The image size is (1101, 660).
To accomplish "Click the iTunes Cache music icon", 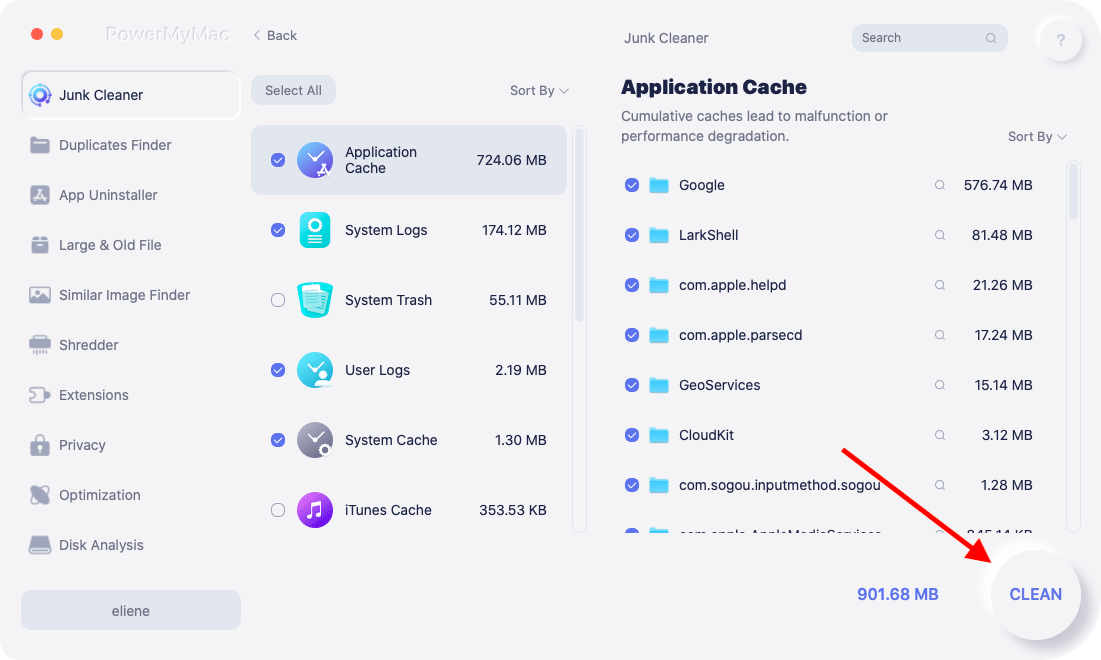I will pyautogui.click(x=315, y=510).
